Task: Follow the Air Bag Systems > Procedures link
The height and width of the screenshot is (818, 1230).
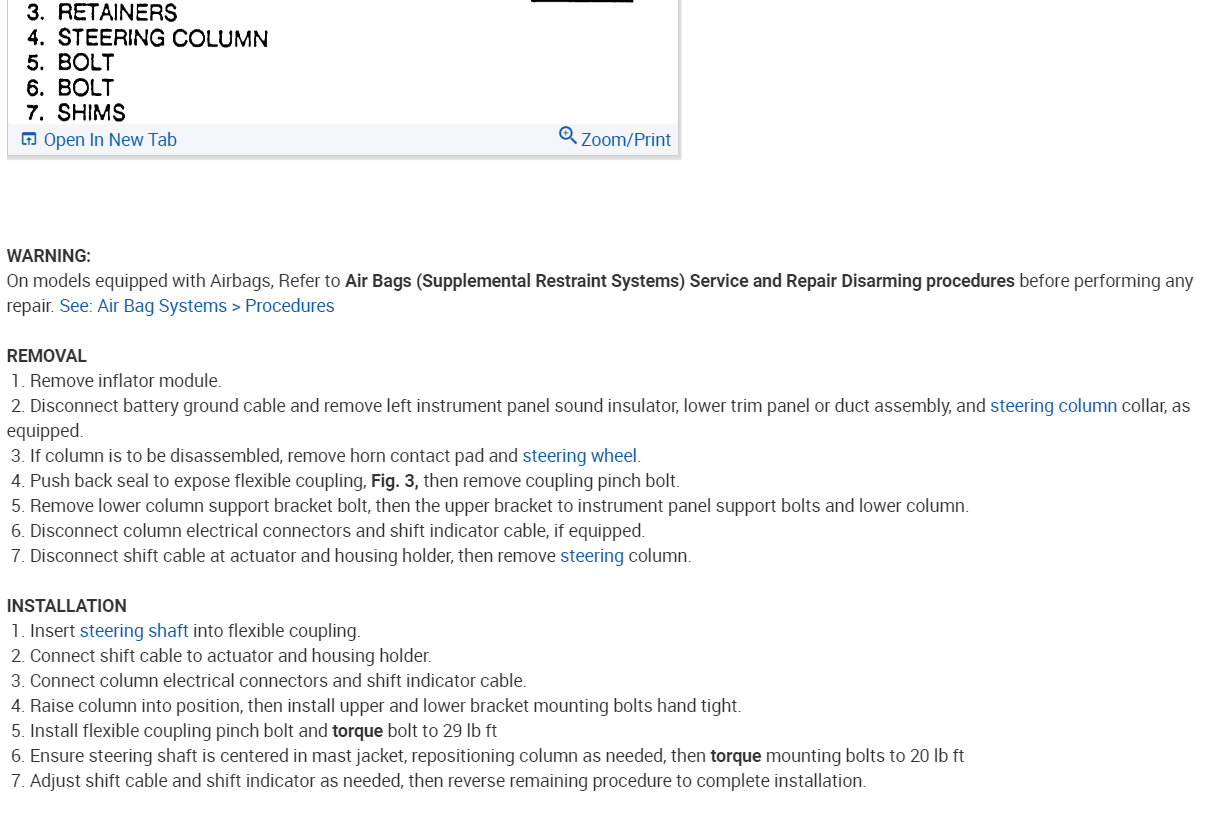Action: coord(197,306)
